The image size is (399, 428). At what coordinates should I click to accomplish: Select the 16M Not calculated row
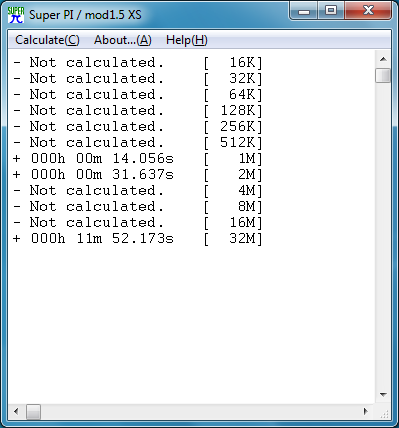[138, 223]
